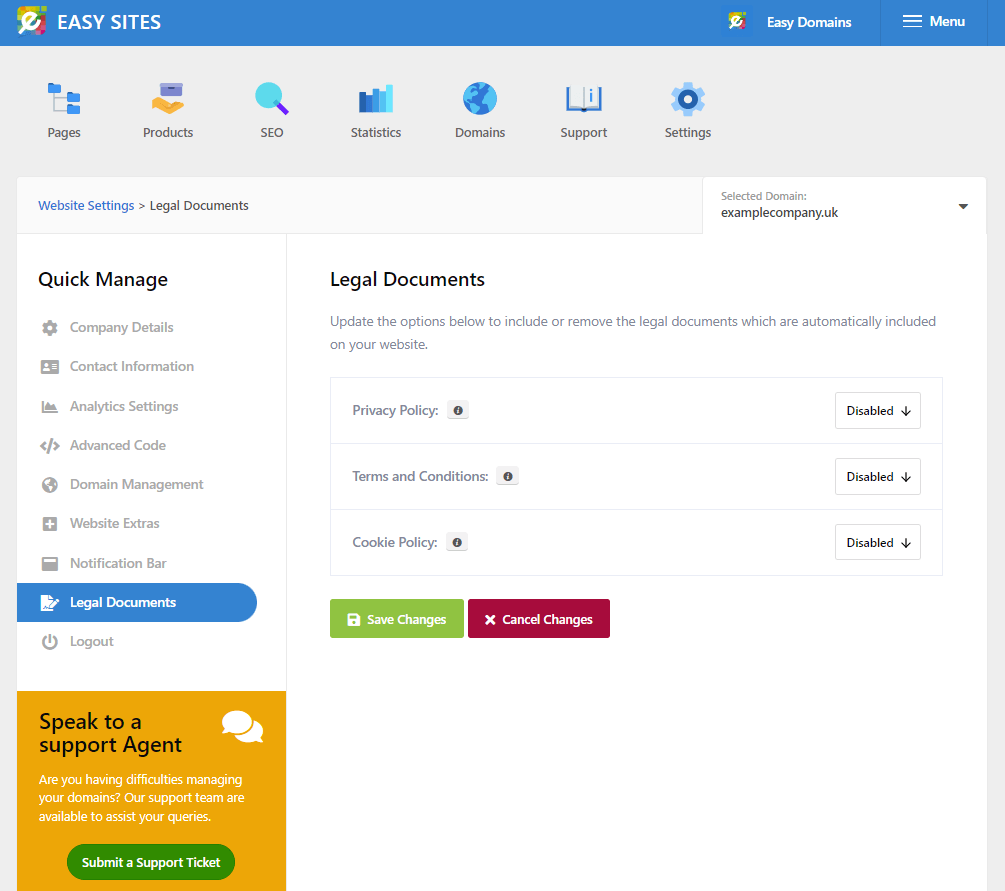Open Analytics Settings in Quick Manage

124,406
